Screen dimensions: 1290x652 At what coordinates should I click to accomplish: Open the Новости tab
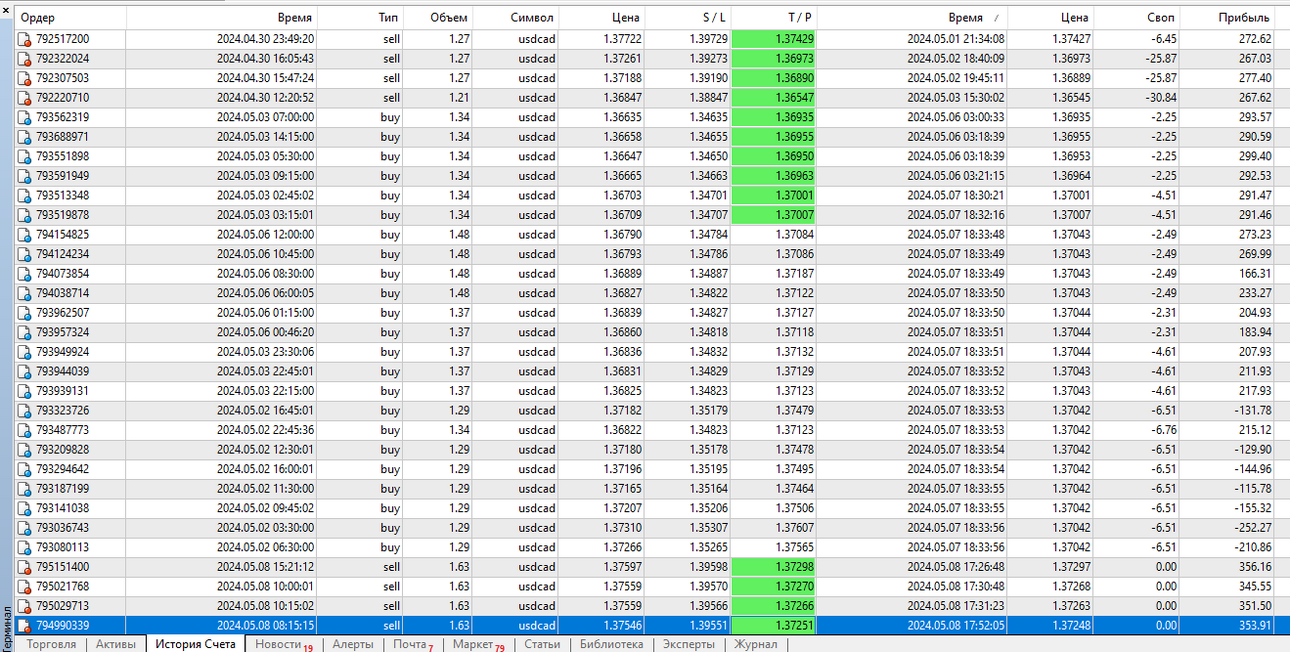point(284,645)
